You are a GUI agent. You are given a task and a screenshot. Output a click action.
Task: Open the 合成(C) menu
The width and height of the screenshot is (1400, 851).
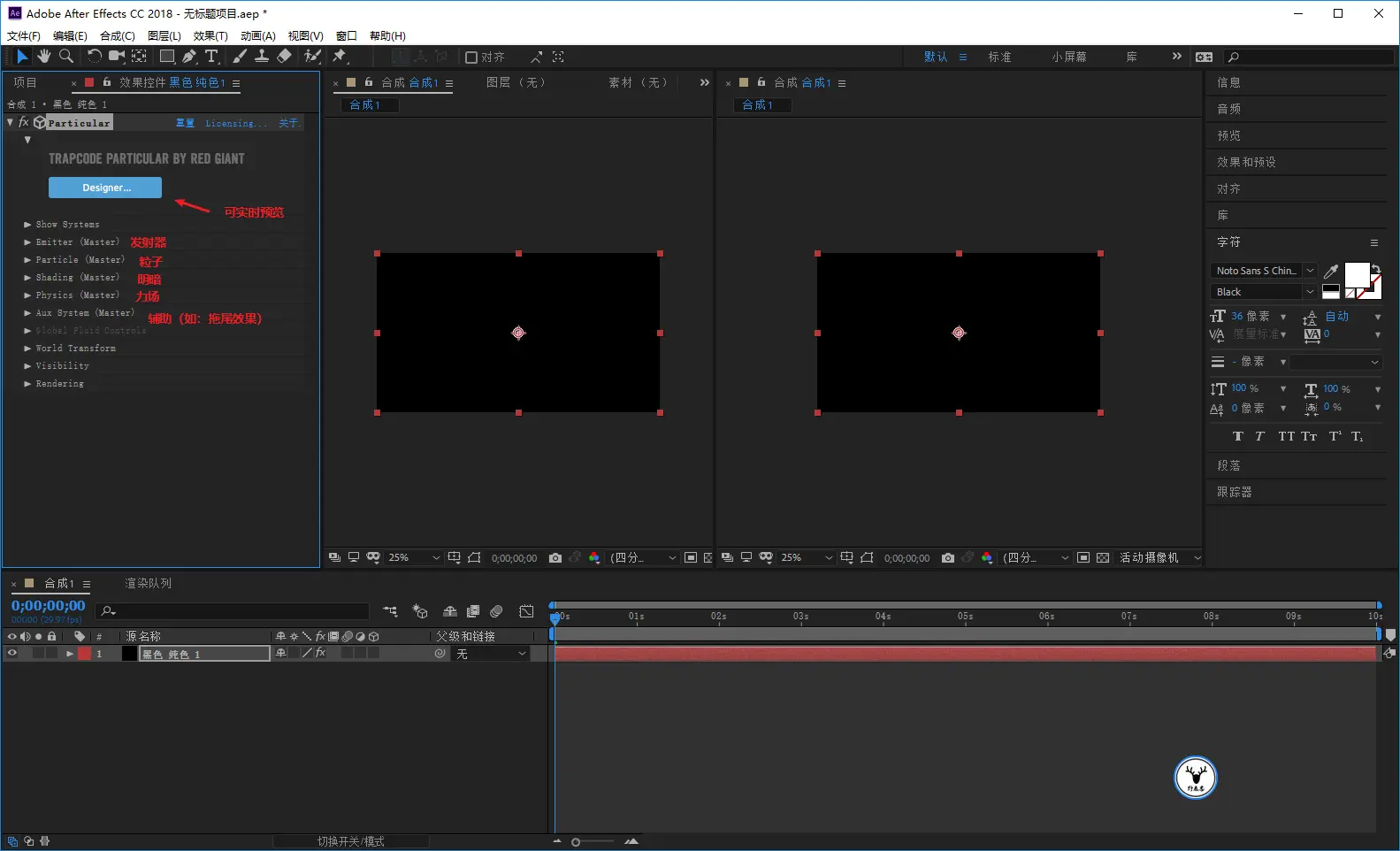click(x=118, y=36)
